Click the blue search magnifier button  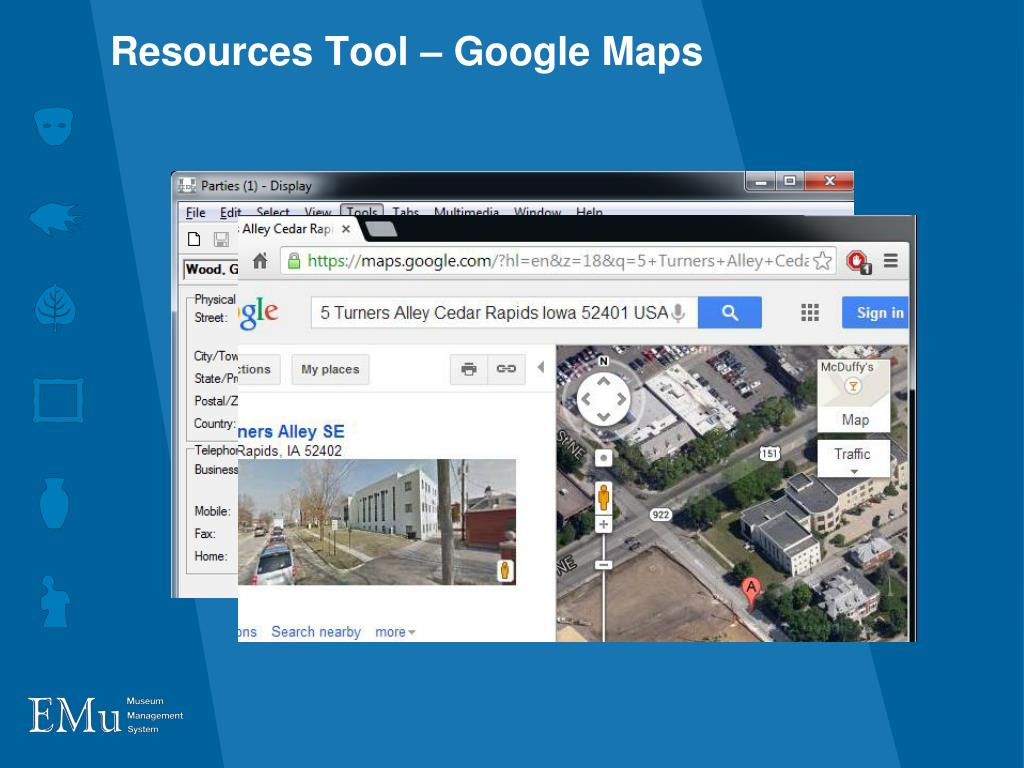click(x=729, y=313)
